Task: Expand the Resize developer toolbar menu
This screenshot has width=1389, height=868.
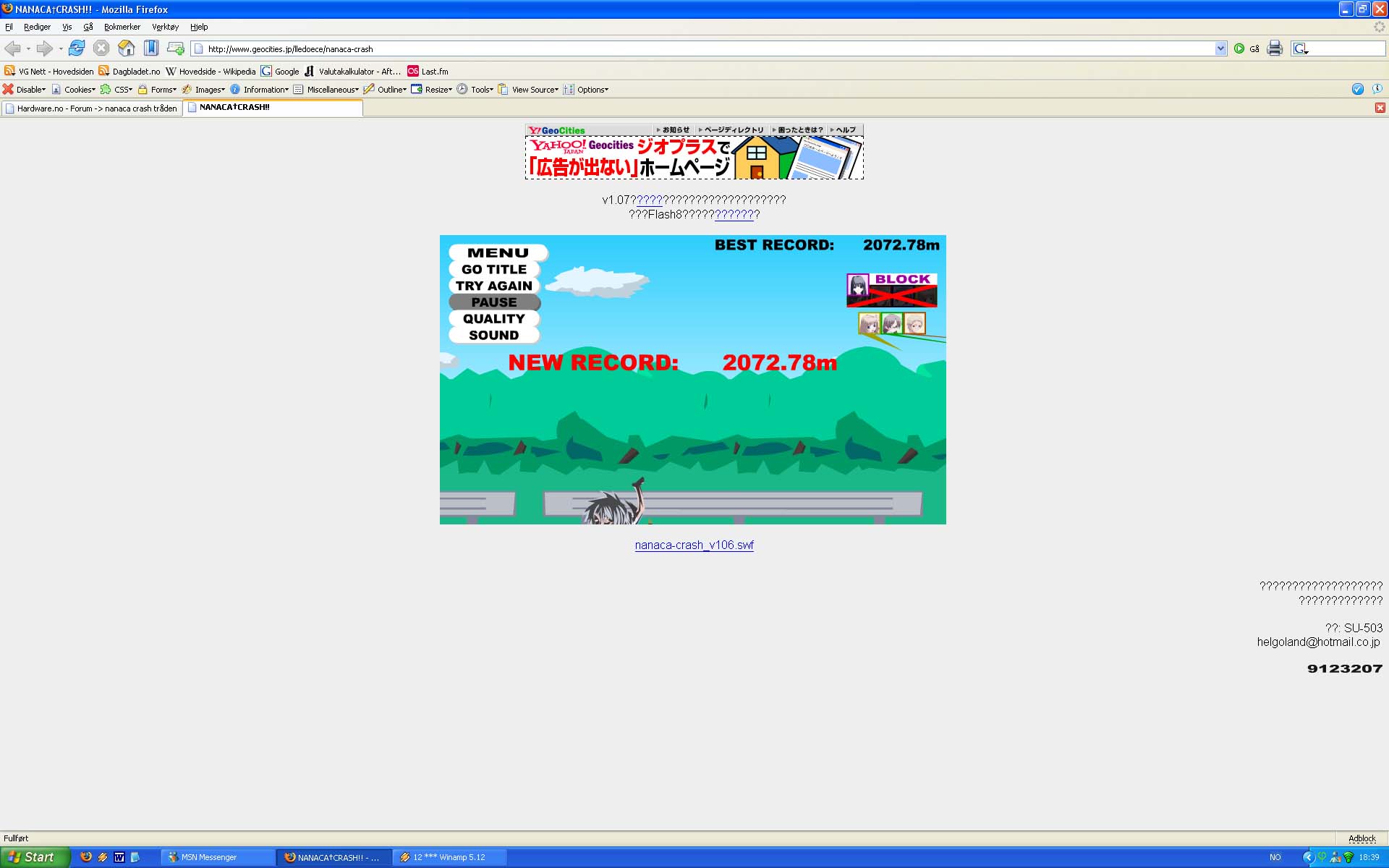Action: [432, 90]
